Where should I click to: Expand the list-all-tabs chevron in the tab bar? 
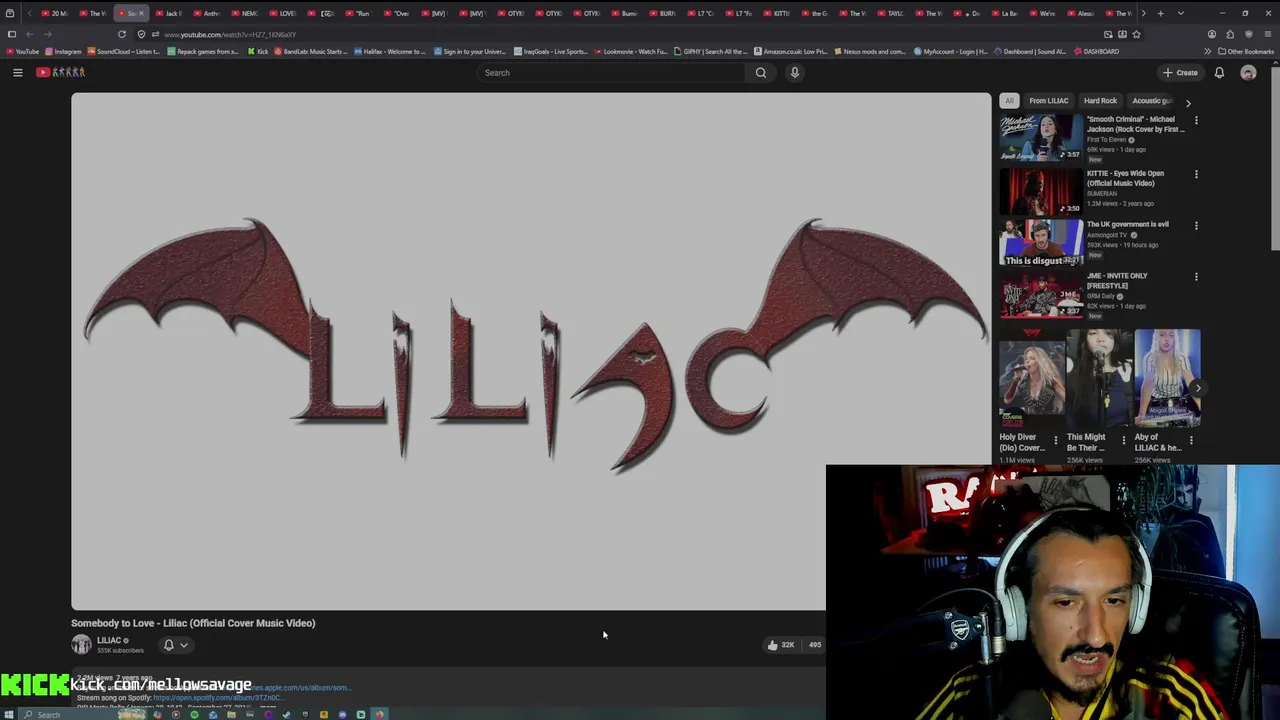tap(1181, 13)
